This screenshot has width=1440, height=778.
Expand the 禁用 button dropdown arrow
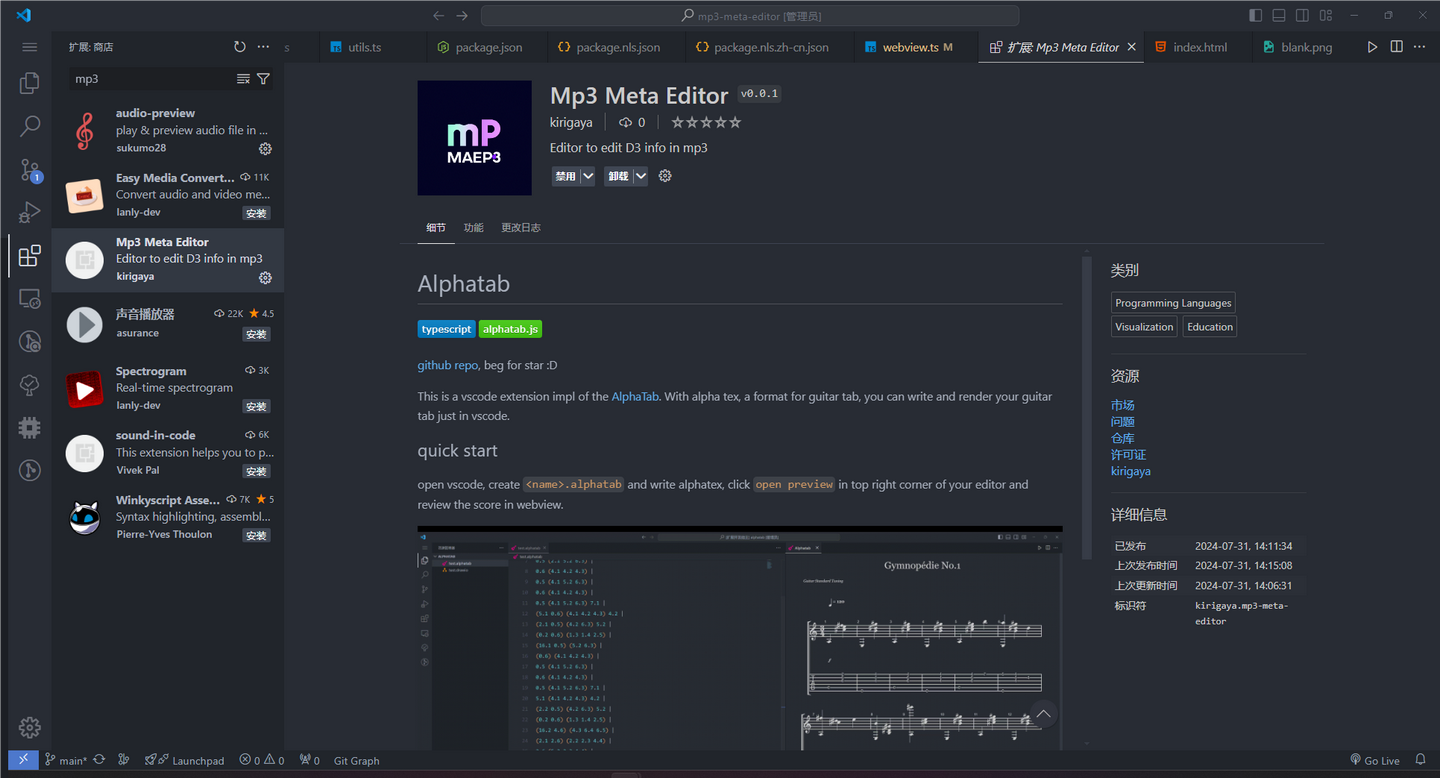[x=586, y=175]
